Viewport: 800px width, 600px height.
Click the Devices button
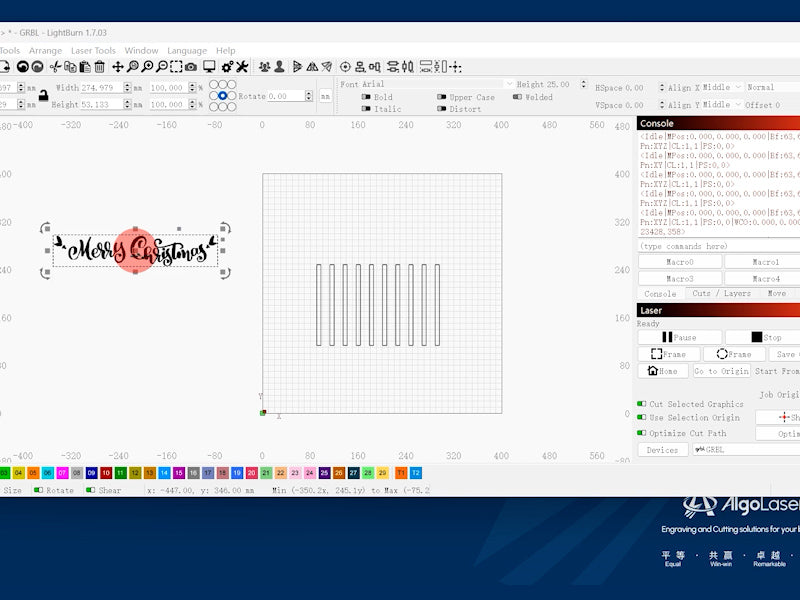pyautogui.click(x=662, y=449)
